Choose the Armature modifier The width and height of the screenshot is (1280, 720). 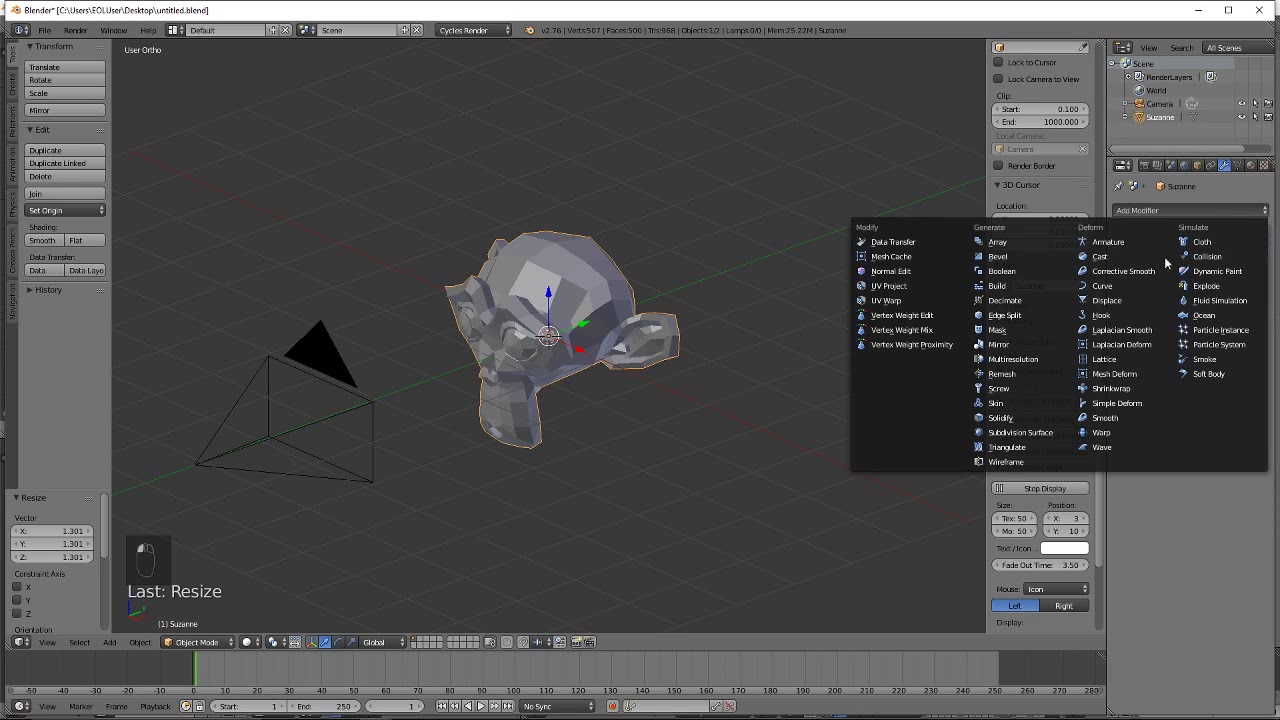pyautogui.click(x=1108, y=242)
